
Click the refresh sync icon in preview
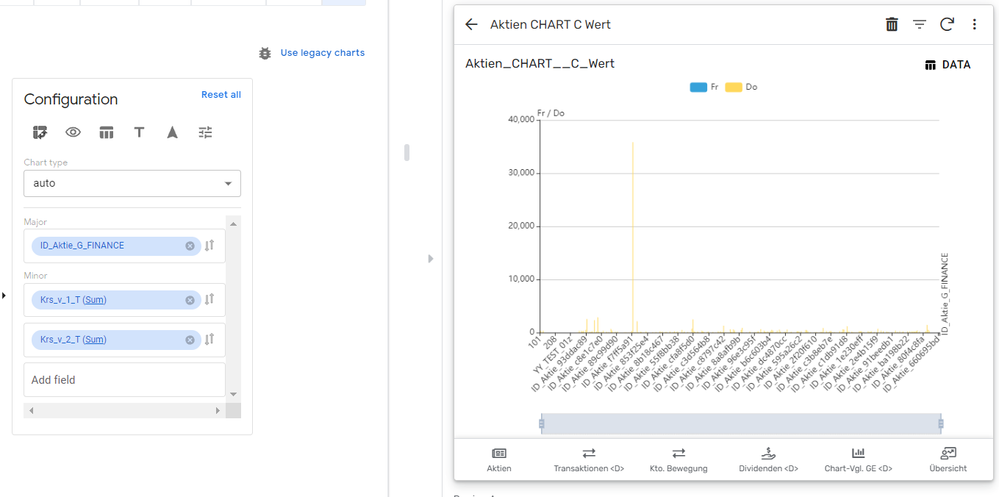pyautogui.click(x=947, y=25)
